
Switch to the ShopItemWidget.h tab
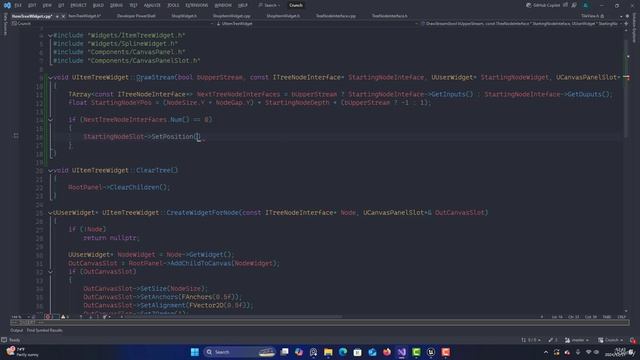283,16
